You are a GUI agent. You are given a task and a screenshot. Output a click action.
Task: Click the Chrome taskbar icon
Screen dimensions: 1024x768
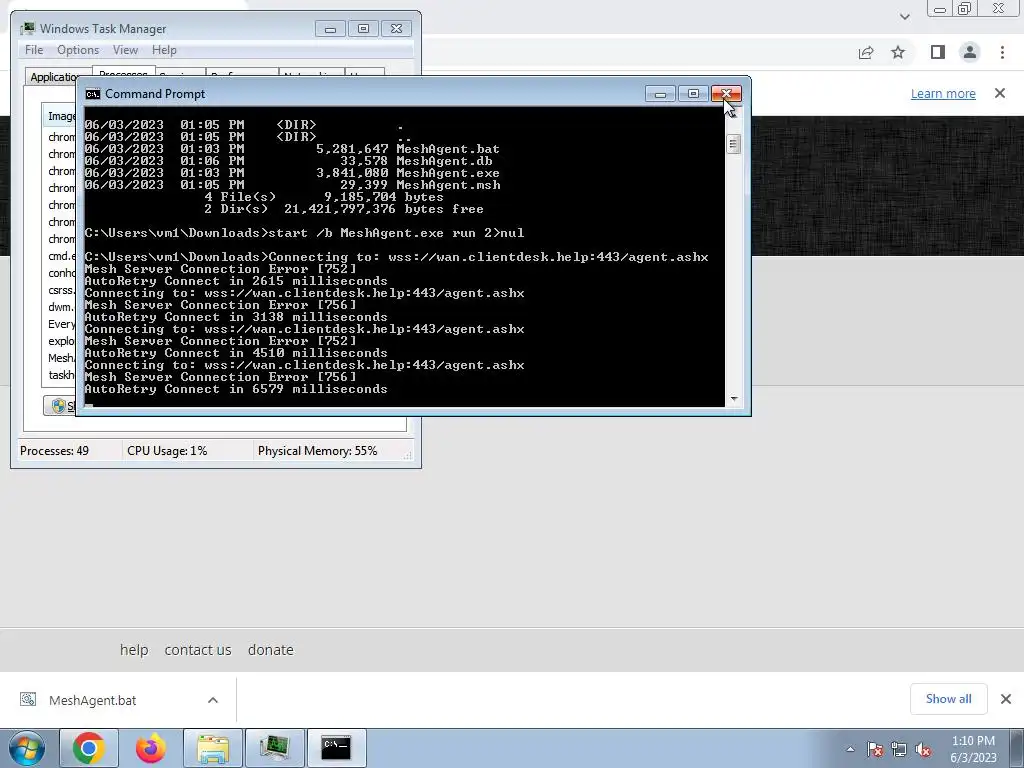click(x=89, y=748)
